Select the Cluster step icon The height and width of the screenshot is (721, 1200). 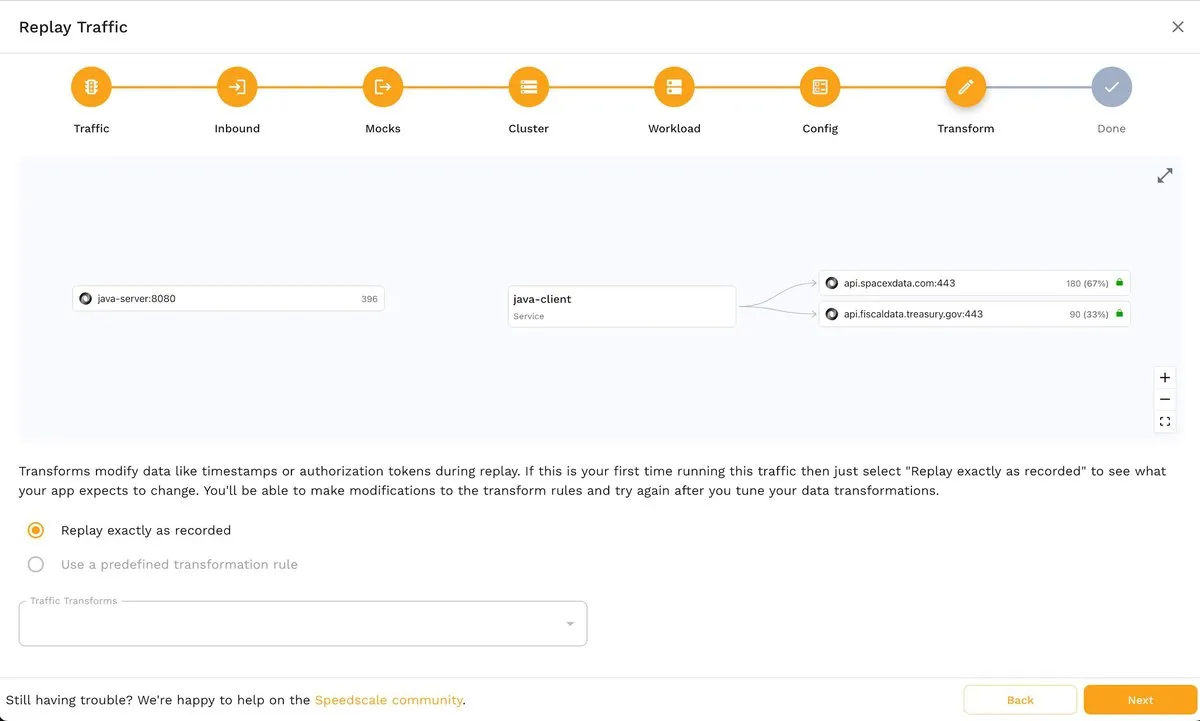pyautogui.click(x=528, y=87)
